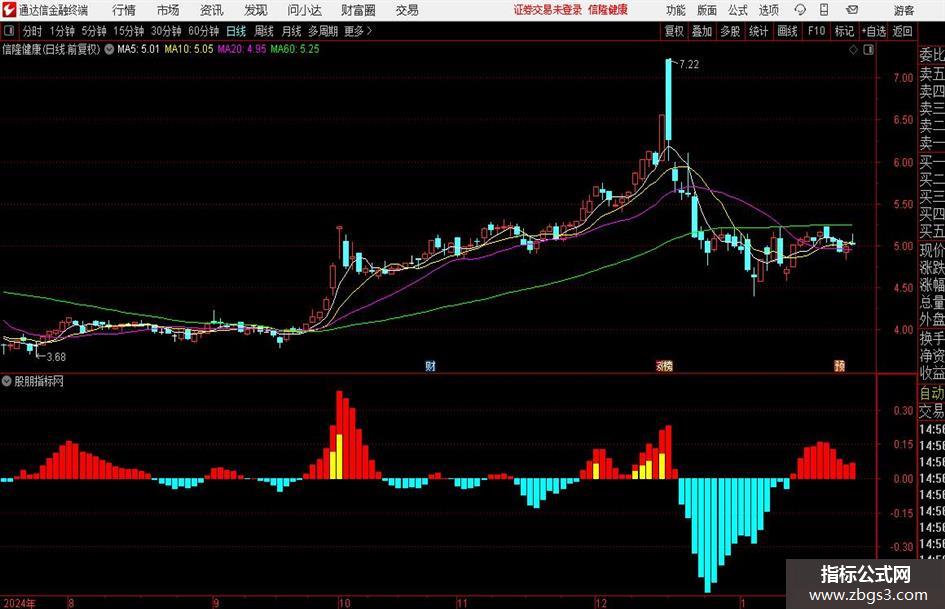Image resolution: width=945 pixels, height=609 pixels.
Task: Click the 预 marker icon on chart
Action: click(840, 365)
